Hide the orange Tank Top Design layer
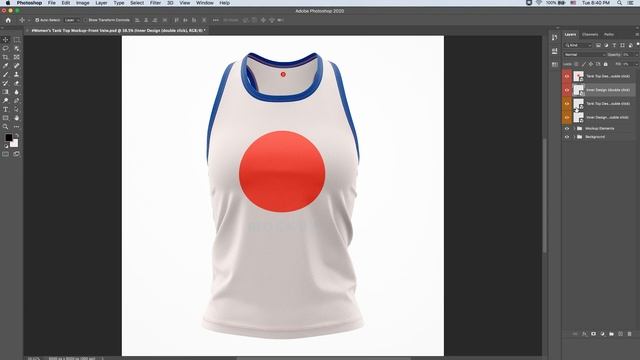The height and width of the screenshot is (360, 640). pyautogui.click(x=567, y=104)
